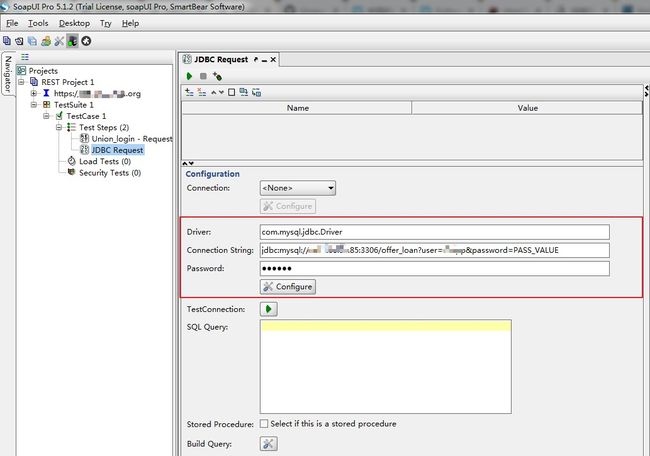Click the save properties to file icon
The height and width of the screenshot is (456, 650).
pyautogui.click(x=257, y=92)
